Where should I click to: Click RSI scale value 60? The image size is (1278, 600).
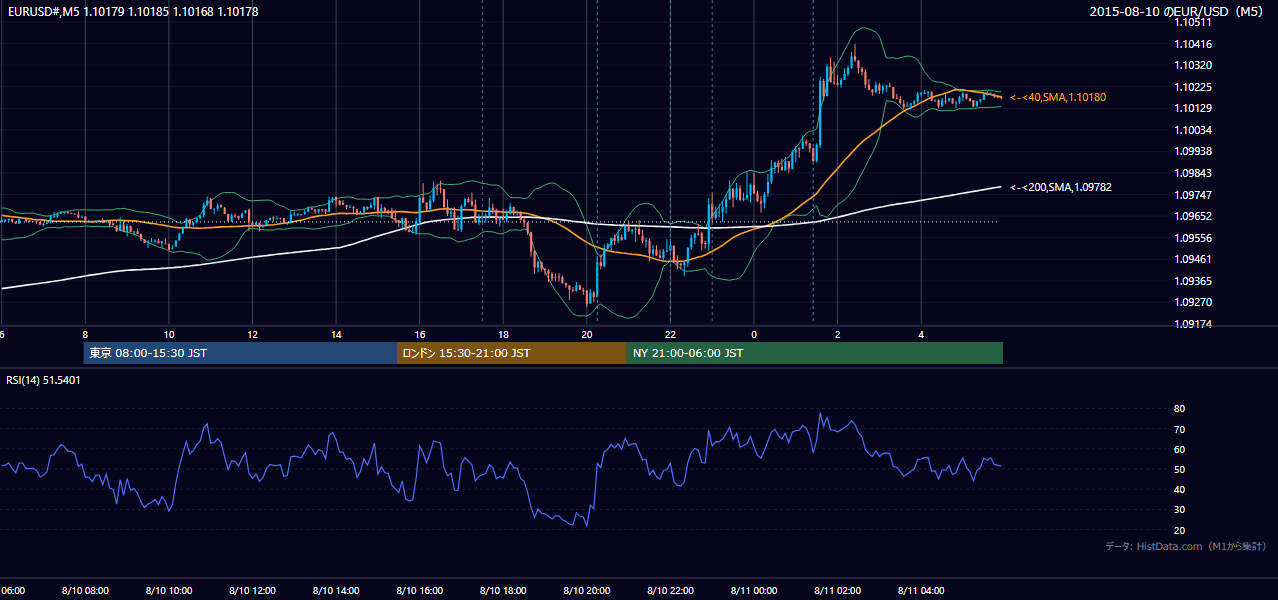click(x=1179, y=449)
